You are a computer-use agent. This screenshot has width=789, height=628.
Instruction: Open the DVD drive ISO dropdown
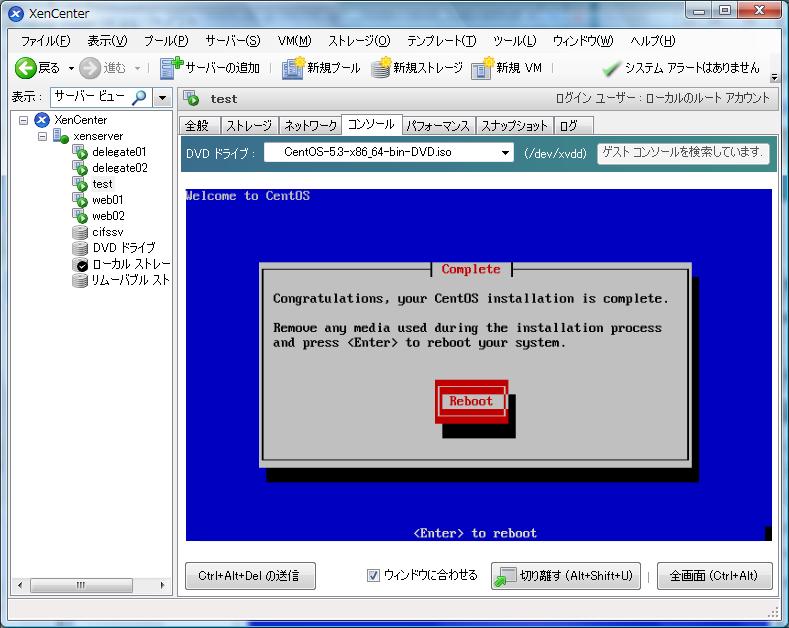coord(505,152)
